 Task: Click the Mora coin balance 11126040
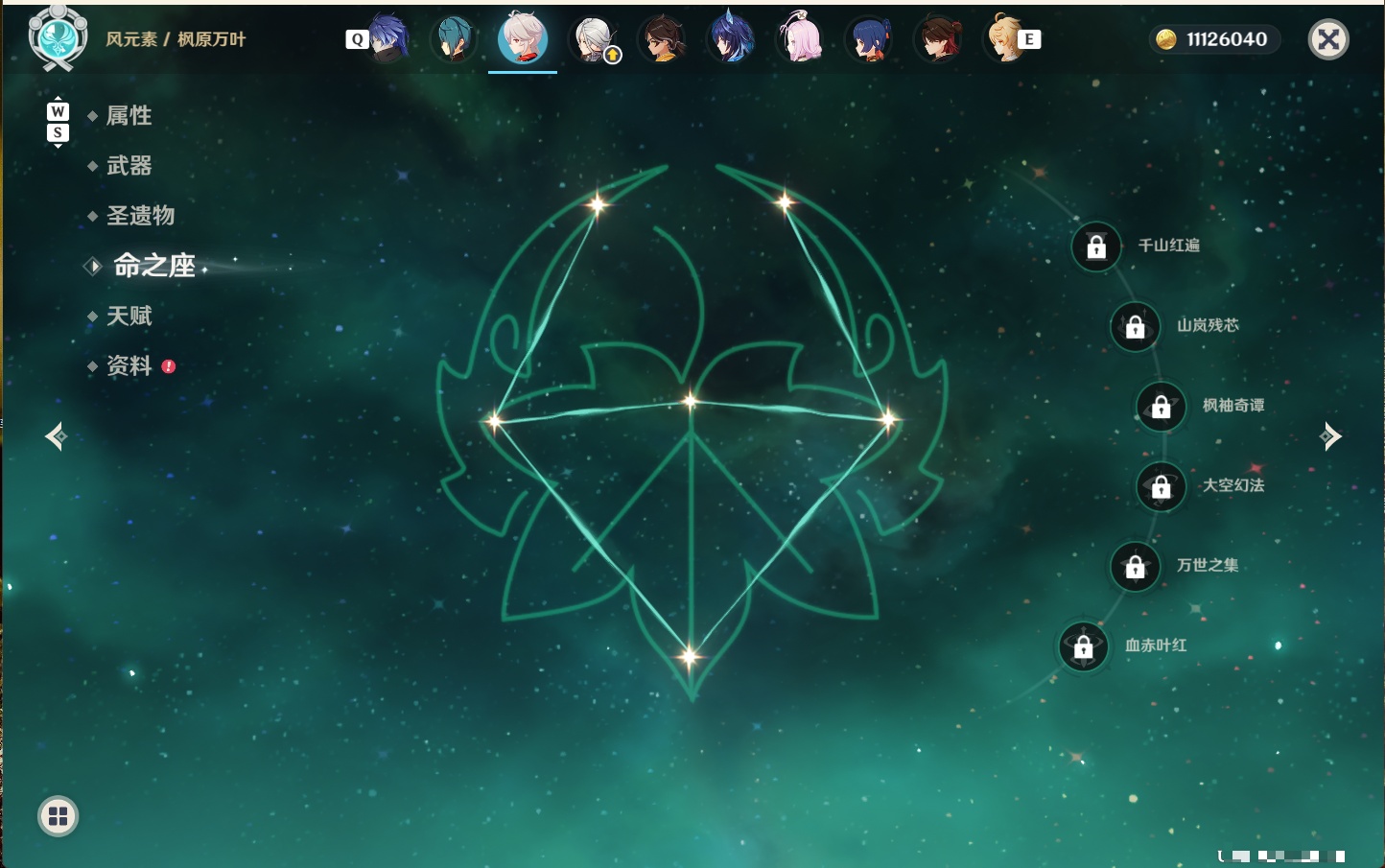point(1214,39)
